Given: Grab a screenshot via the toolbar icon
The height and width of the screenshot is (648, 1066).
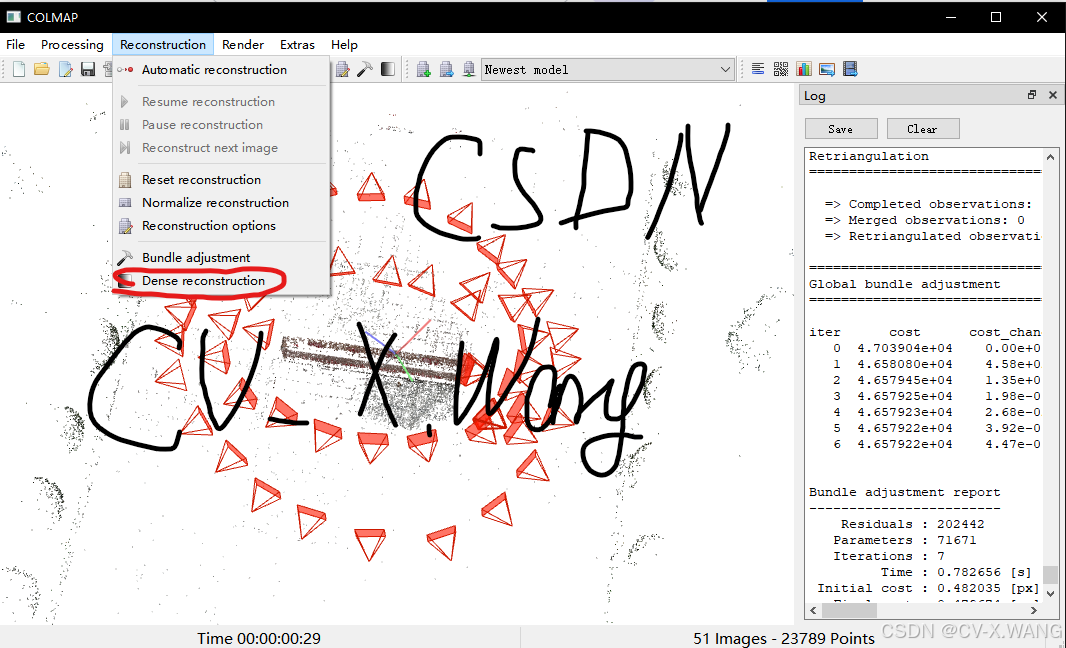Looking at the screenshot, I should click(x=827, y=68).
